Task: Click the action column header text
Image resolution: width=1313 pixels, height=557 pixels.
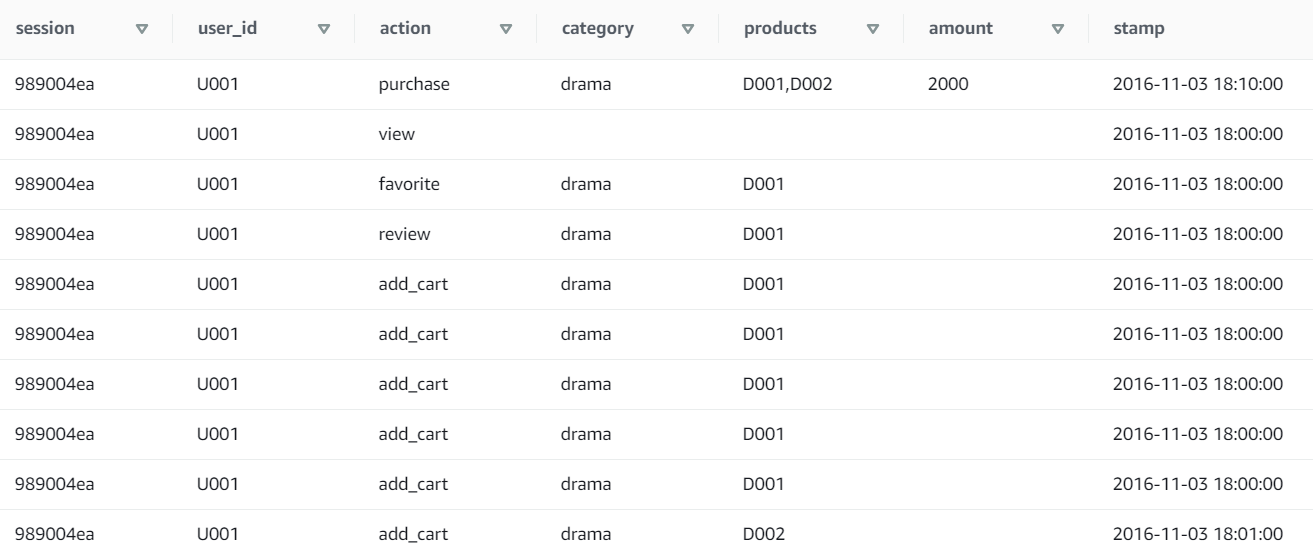Action: click(405, 29)
